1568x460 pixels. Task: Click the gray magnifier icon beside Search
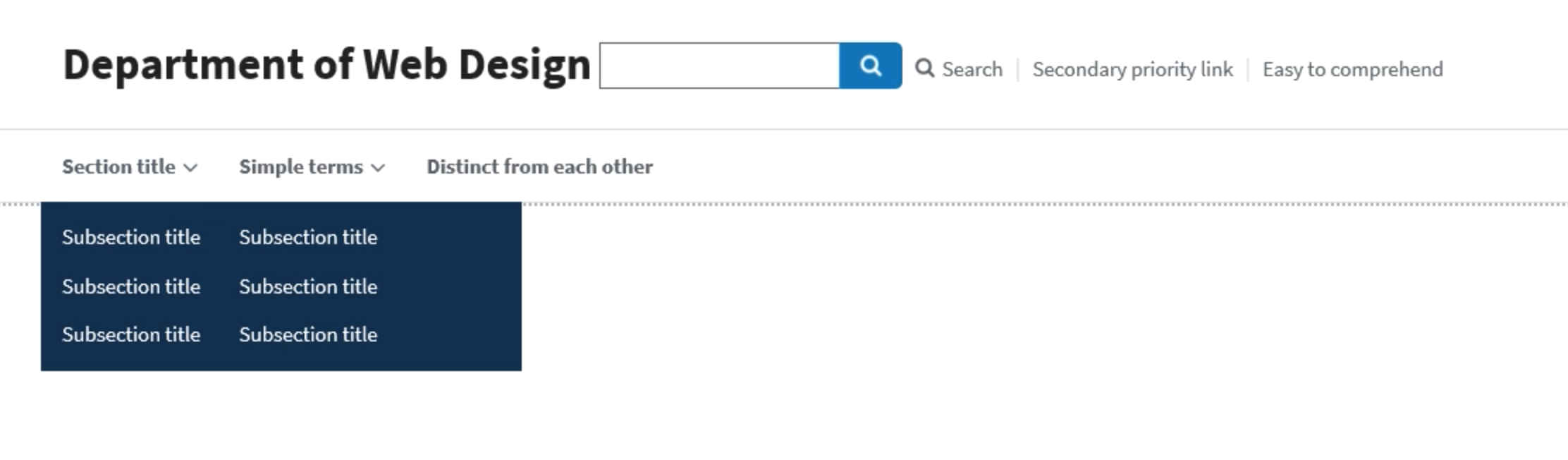(x=924, y=68)
